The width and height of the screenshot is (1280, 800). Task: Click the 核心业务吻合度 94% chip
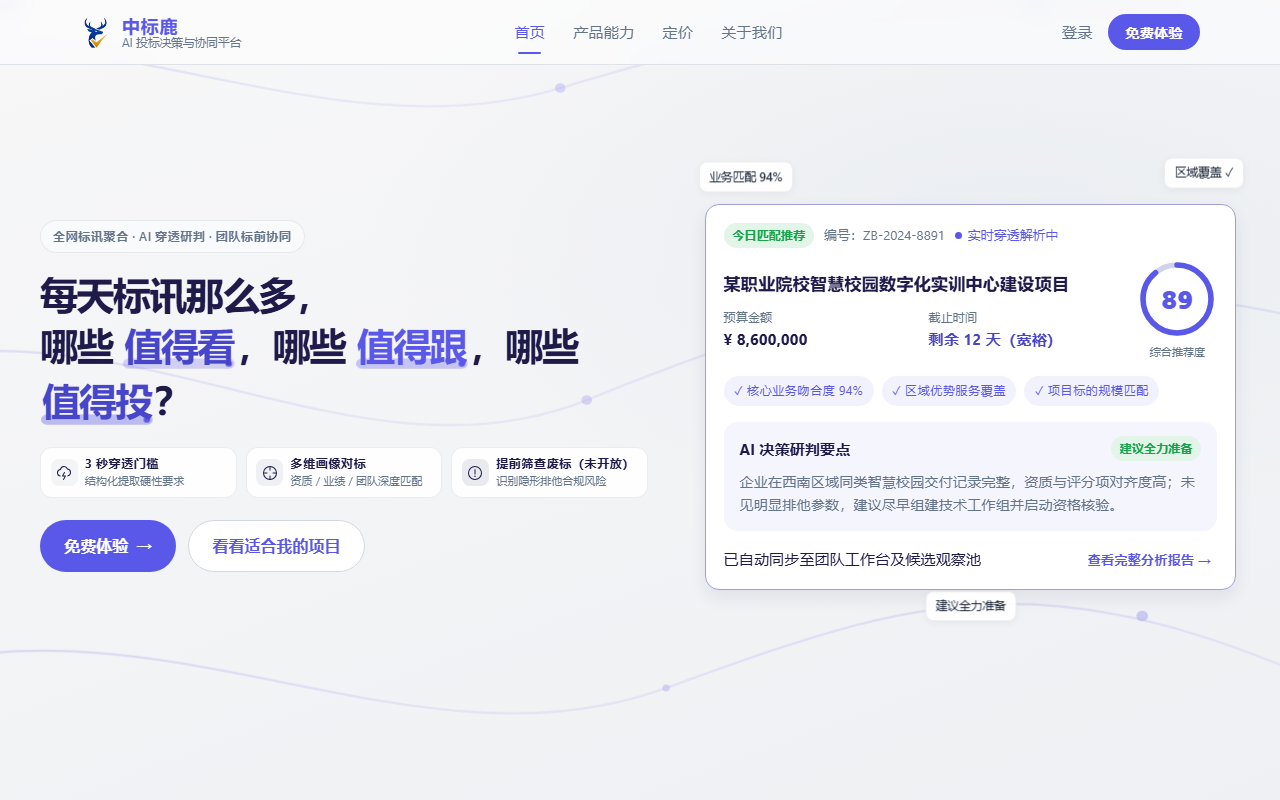798,391
